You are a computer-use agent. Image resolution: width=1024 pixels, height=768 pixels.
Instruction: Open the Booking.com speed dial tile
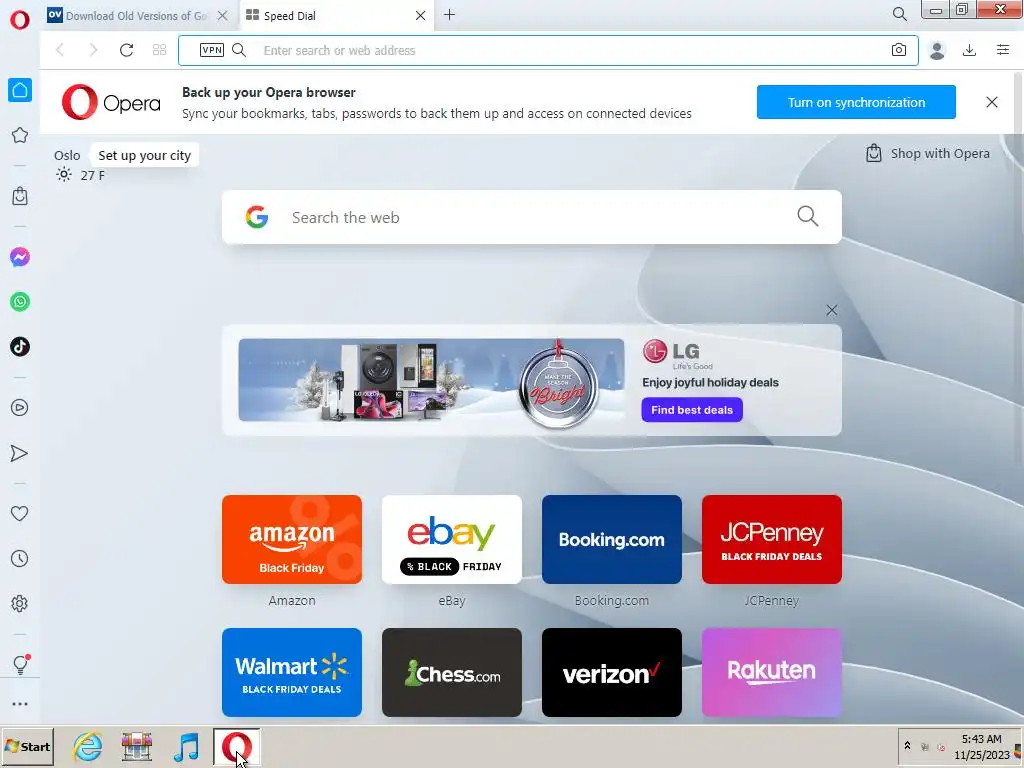[x=612, y=539]
